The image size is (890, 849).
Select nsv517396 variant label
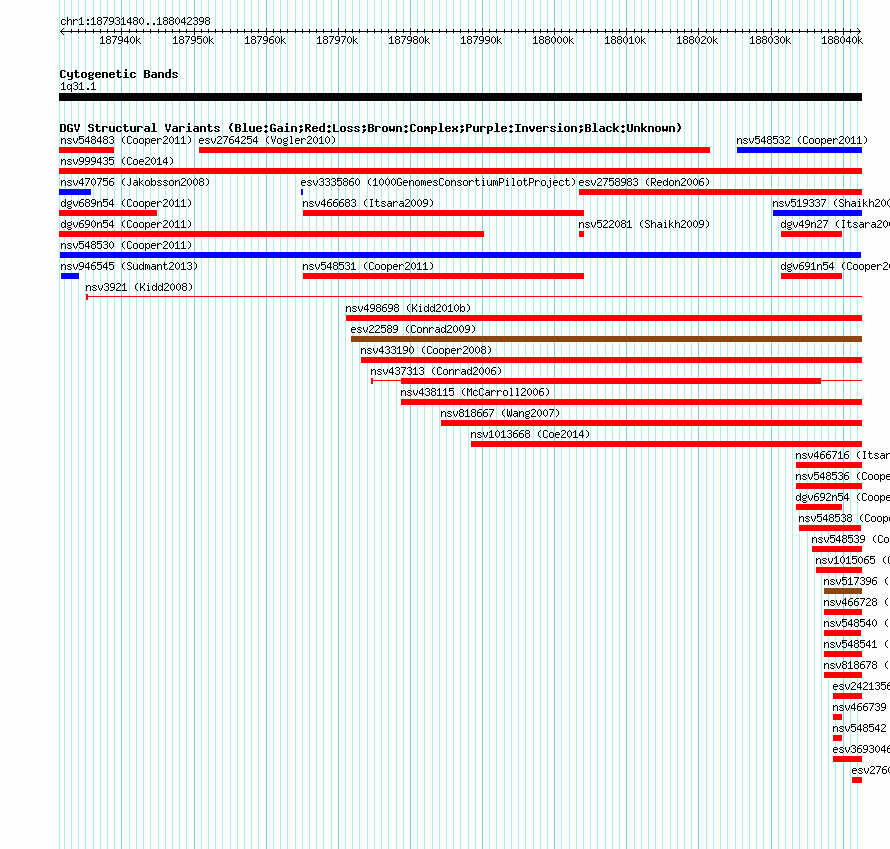(857, 581)
